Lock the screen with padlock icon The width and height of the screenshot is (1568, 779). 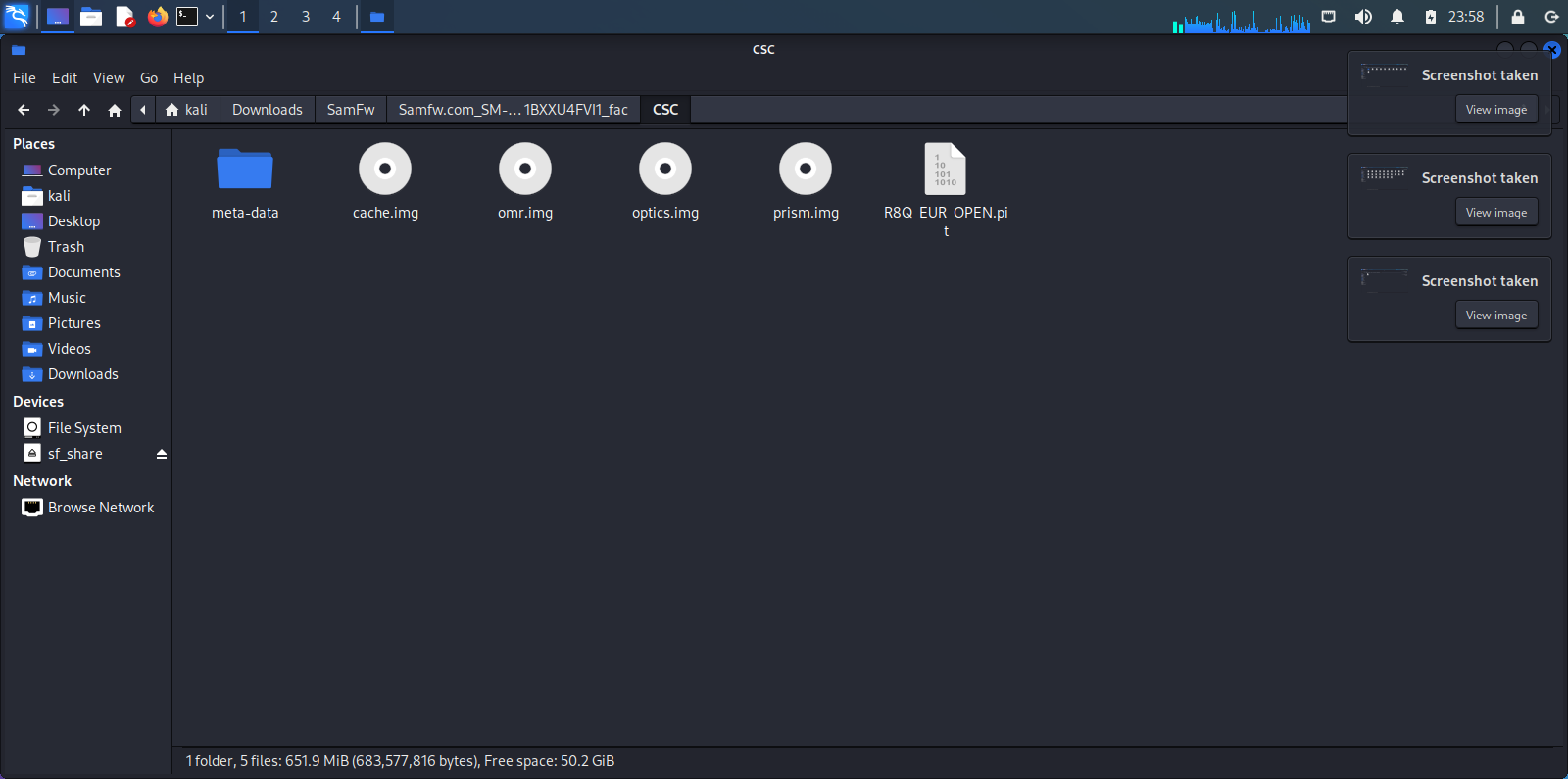pyautogui.click(x=1518, y=17)
